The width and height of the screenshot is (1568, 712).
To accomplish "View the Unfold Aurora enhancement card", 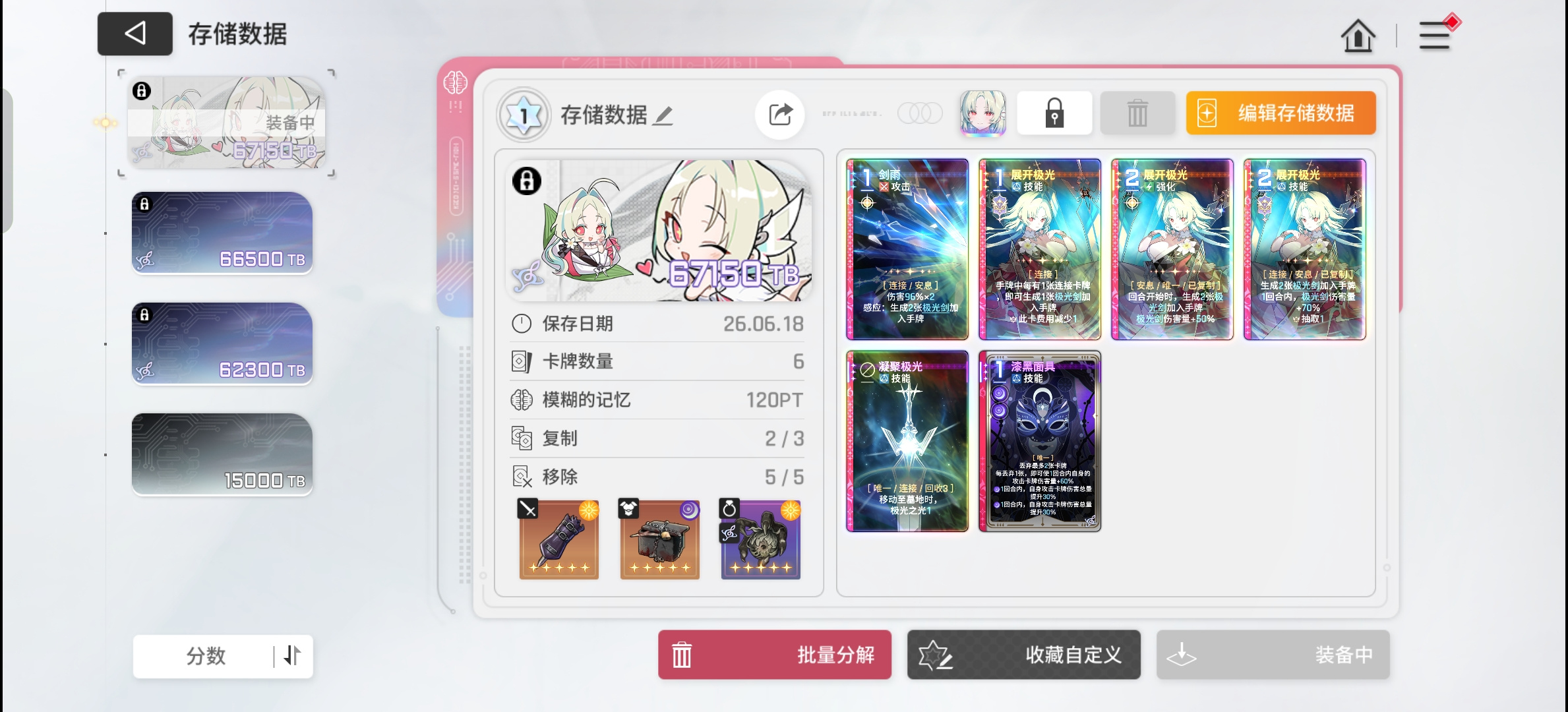I will tap(1172, 249).
